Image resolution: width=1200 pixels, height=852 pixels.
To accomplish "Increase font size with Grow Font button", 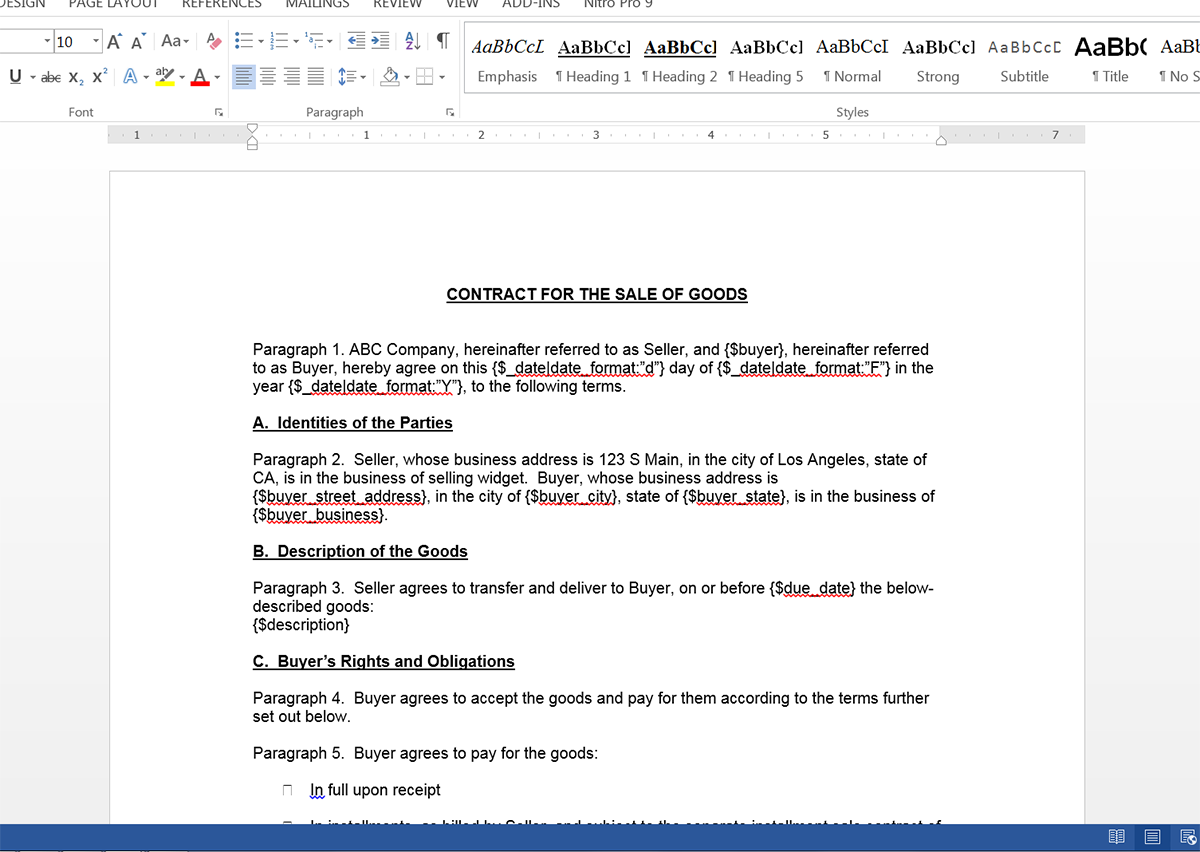I will pyautogui.click(x=115, y=41).
